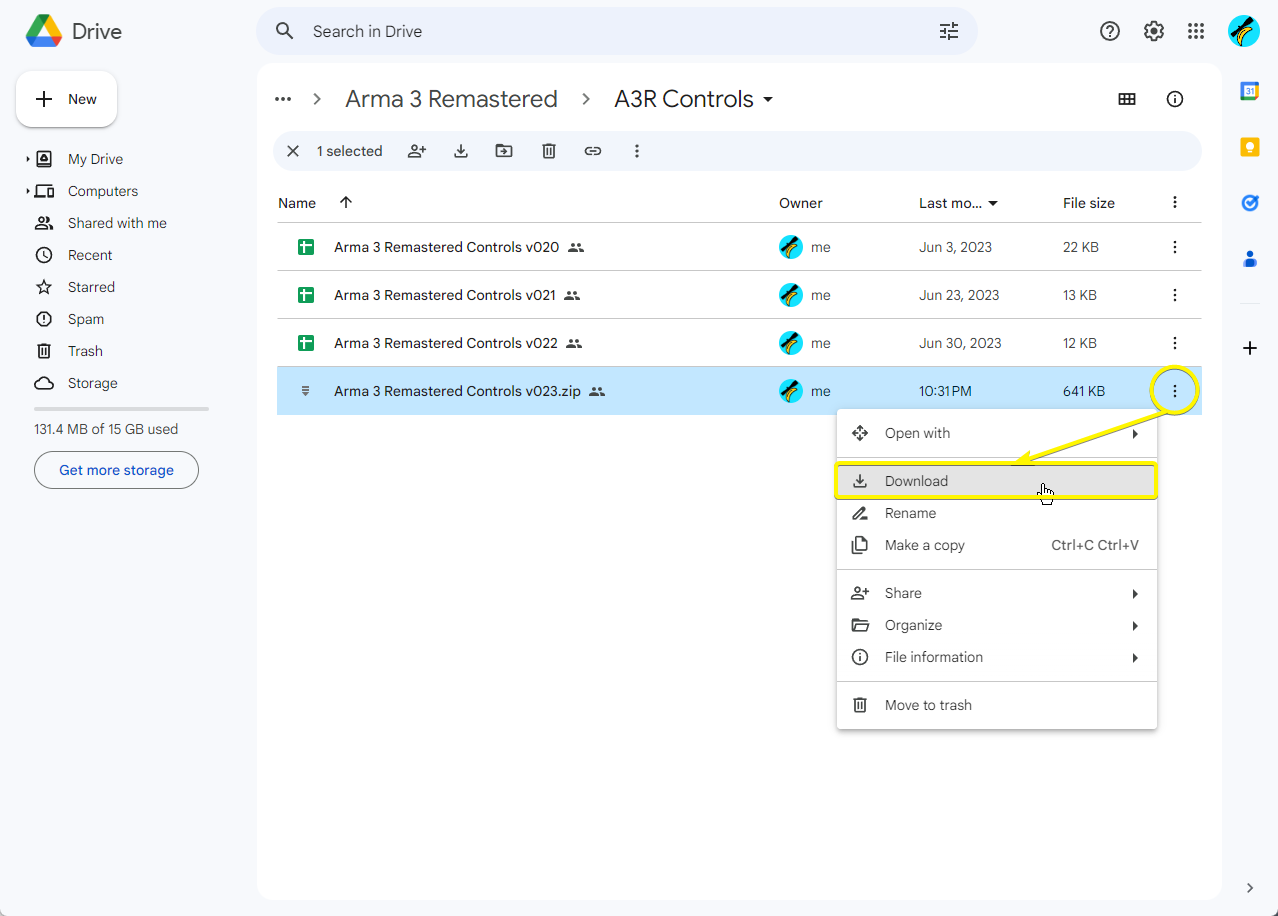Open the Google account avatar
Viewport: 1278px width, 916px height.
1244,31
